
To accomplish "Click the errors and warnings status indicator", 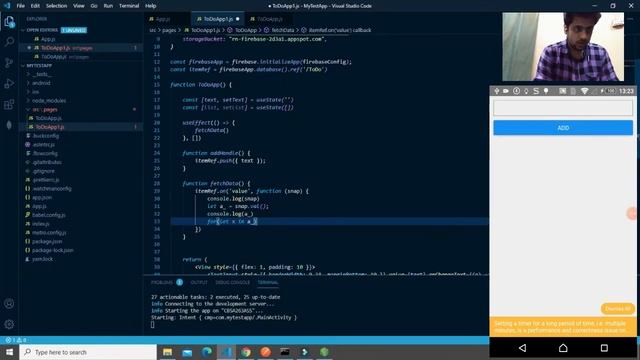I will (16, 340).
